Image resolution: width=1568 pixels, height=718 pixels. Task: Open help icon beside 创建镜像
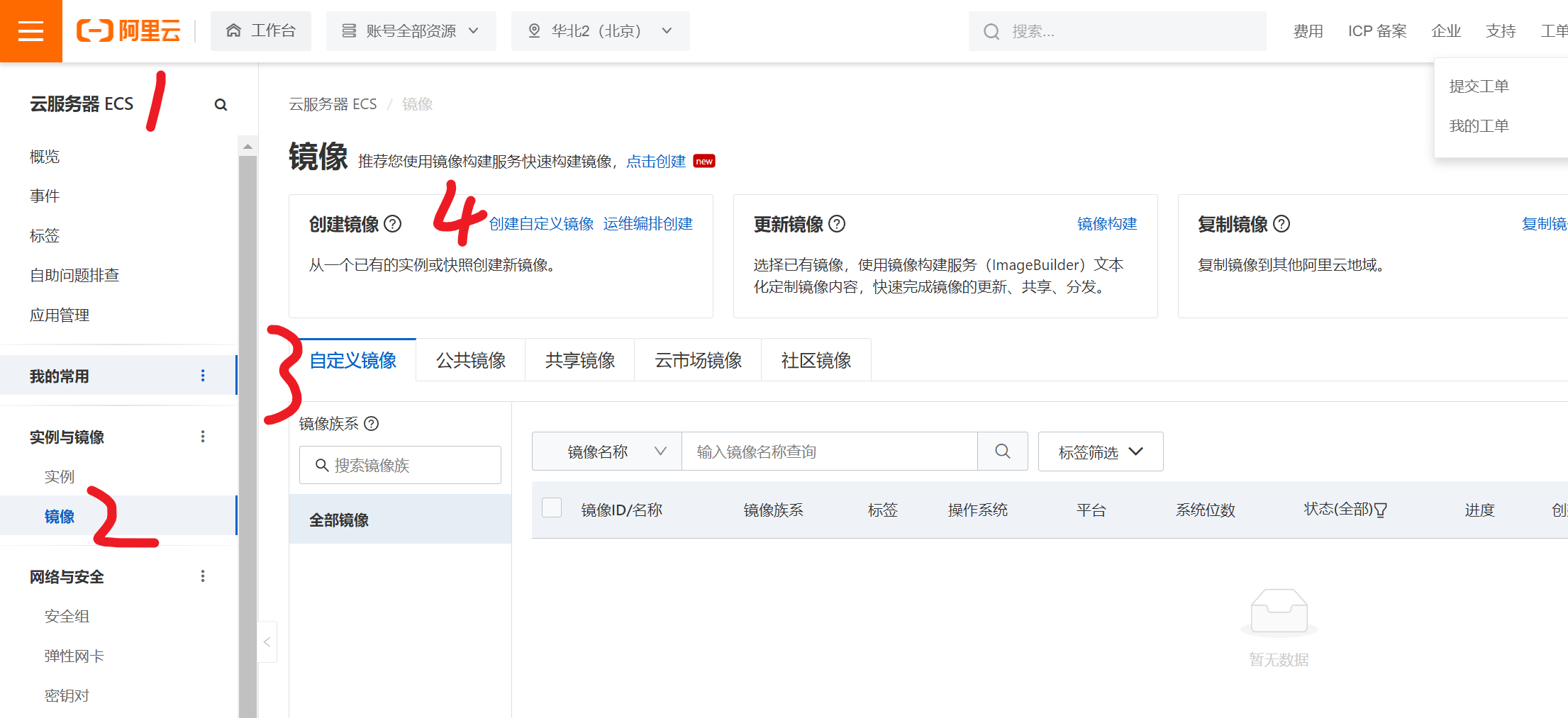(x=393, y=224)
